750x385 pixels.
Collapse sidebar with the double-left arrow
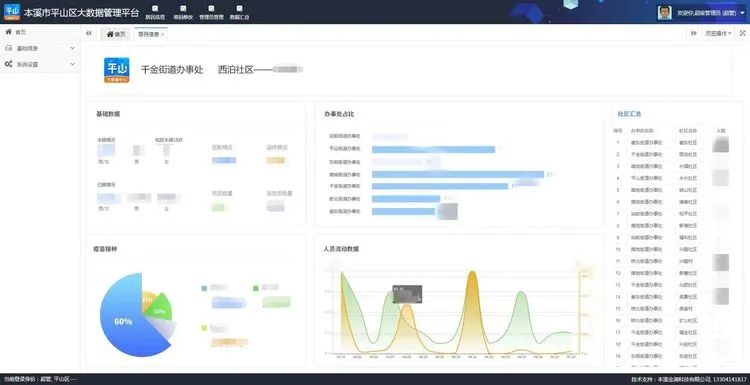[x=88, y=33]
